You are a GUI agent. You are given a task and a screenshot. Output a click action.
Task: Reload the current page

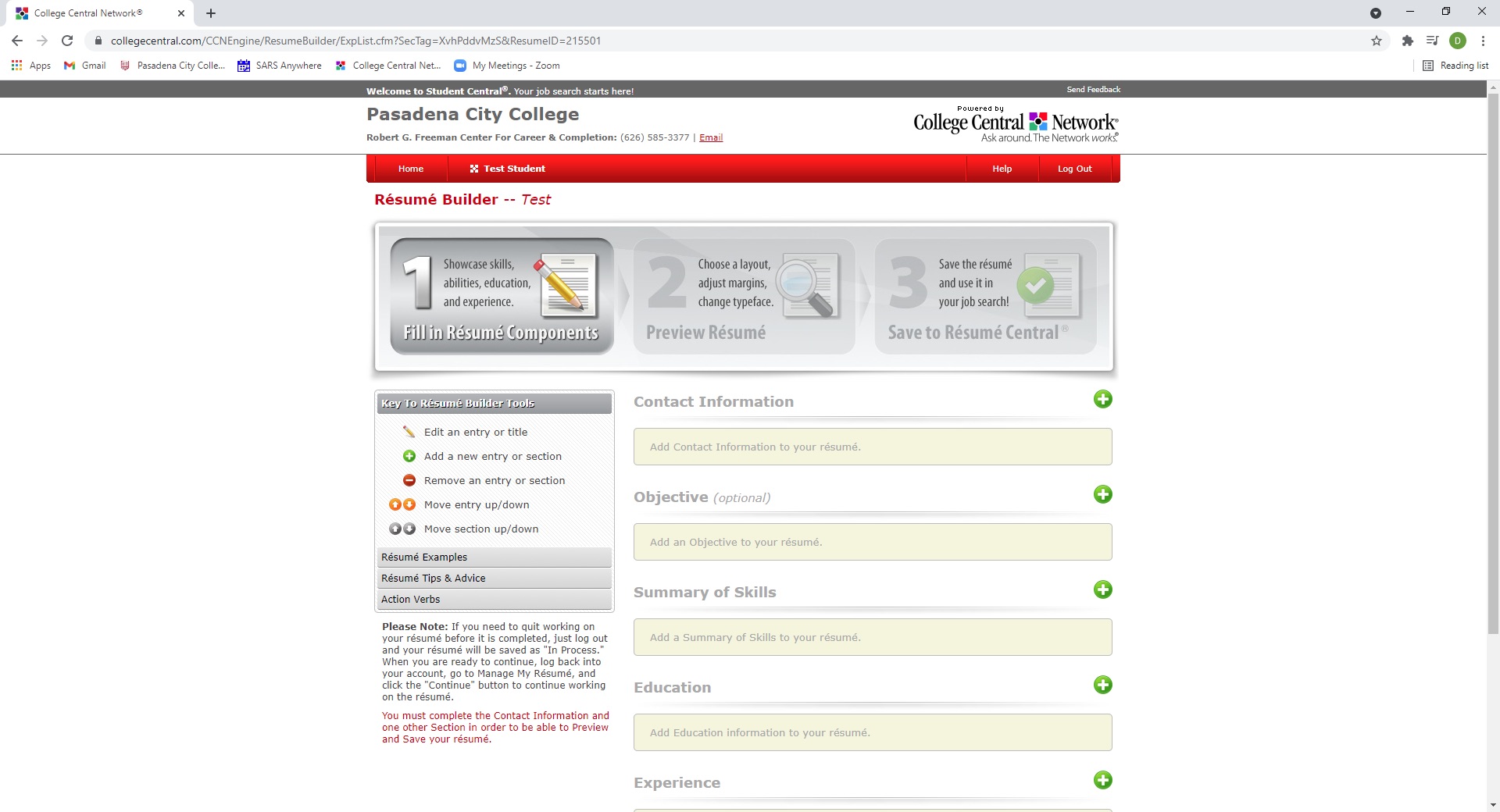tap(67, 41)
